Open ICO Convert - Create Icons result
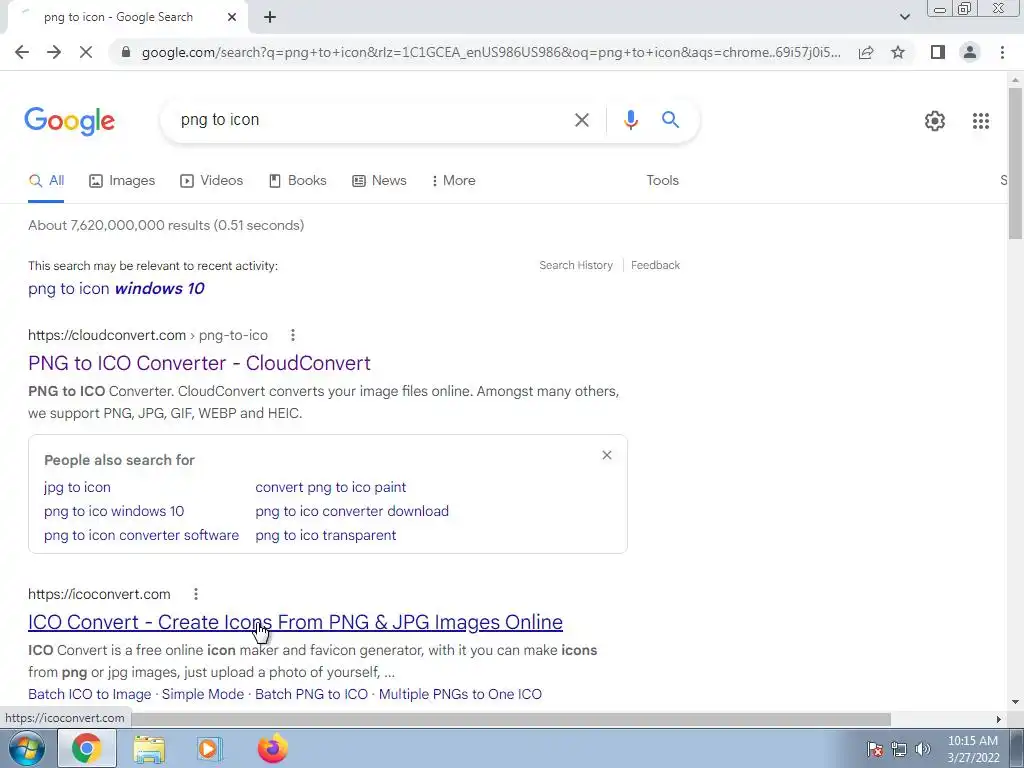 coord(295,622)
